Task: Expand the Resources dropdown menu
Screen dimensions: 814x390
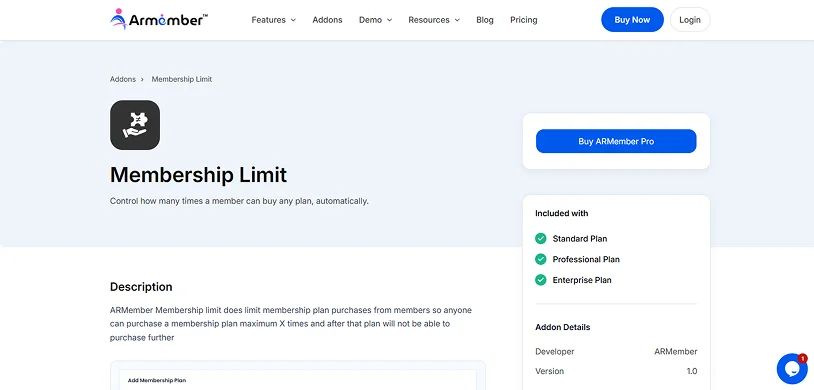Action: [x=434, y=20]
